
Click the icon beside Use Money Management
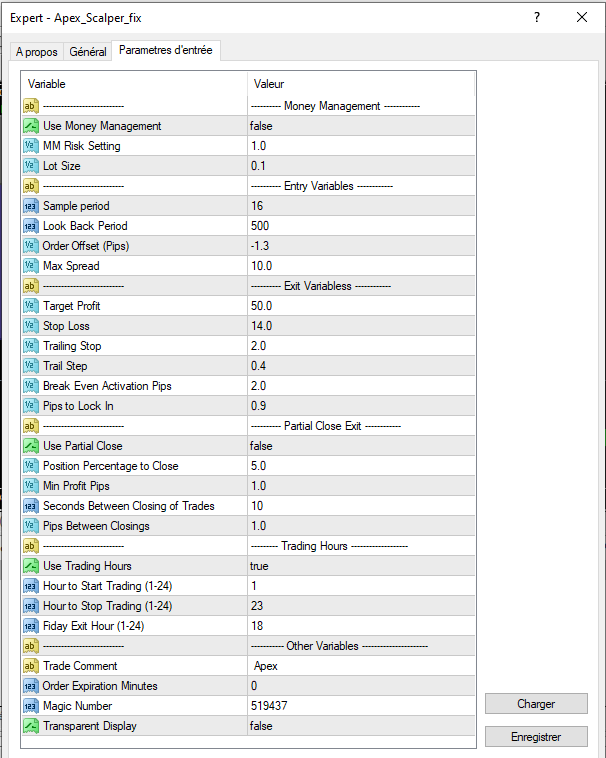coord(31,126)
